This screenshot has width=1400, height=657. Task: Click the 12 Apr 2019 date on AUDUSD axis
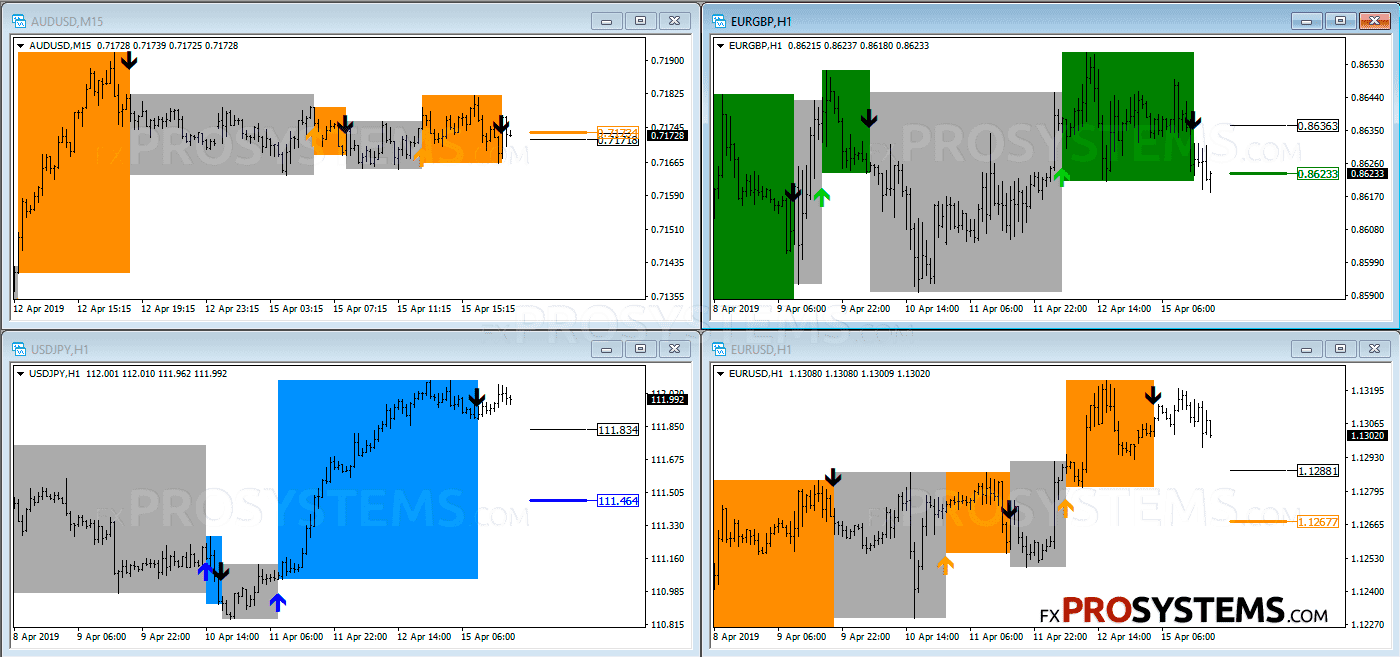38,309
